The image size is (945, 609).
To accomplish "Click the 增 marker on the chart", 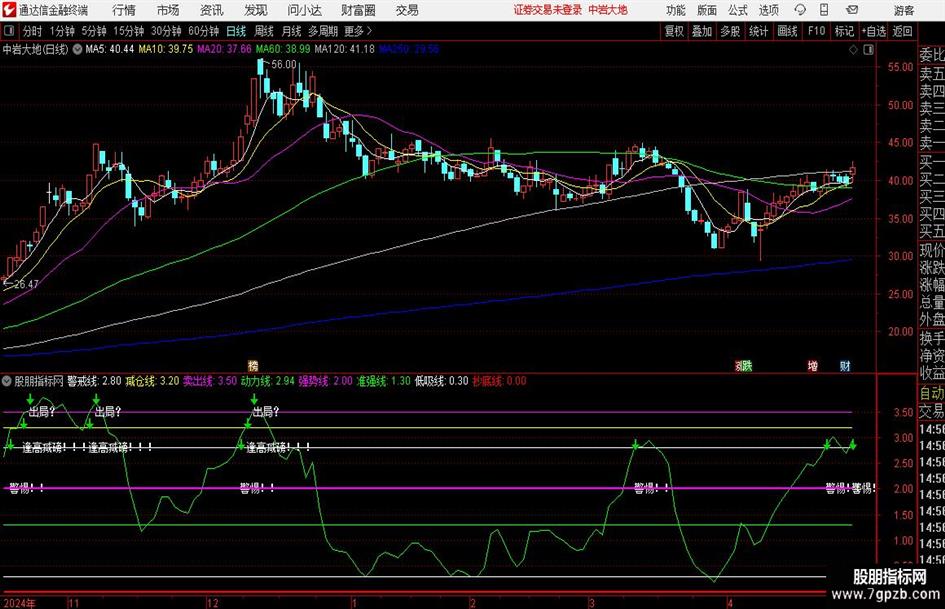I will pos(813,365).
